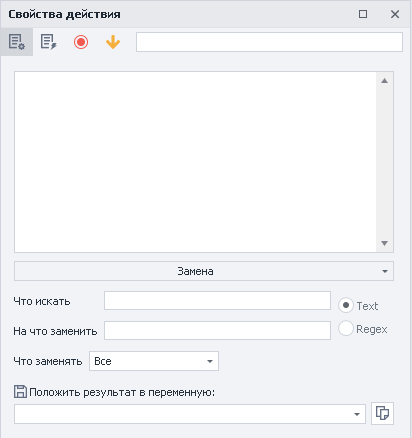Viewport: 412px width, 438px height.
Task: Close the Свойства действия panel
Action: (395, 14)
